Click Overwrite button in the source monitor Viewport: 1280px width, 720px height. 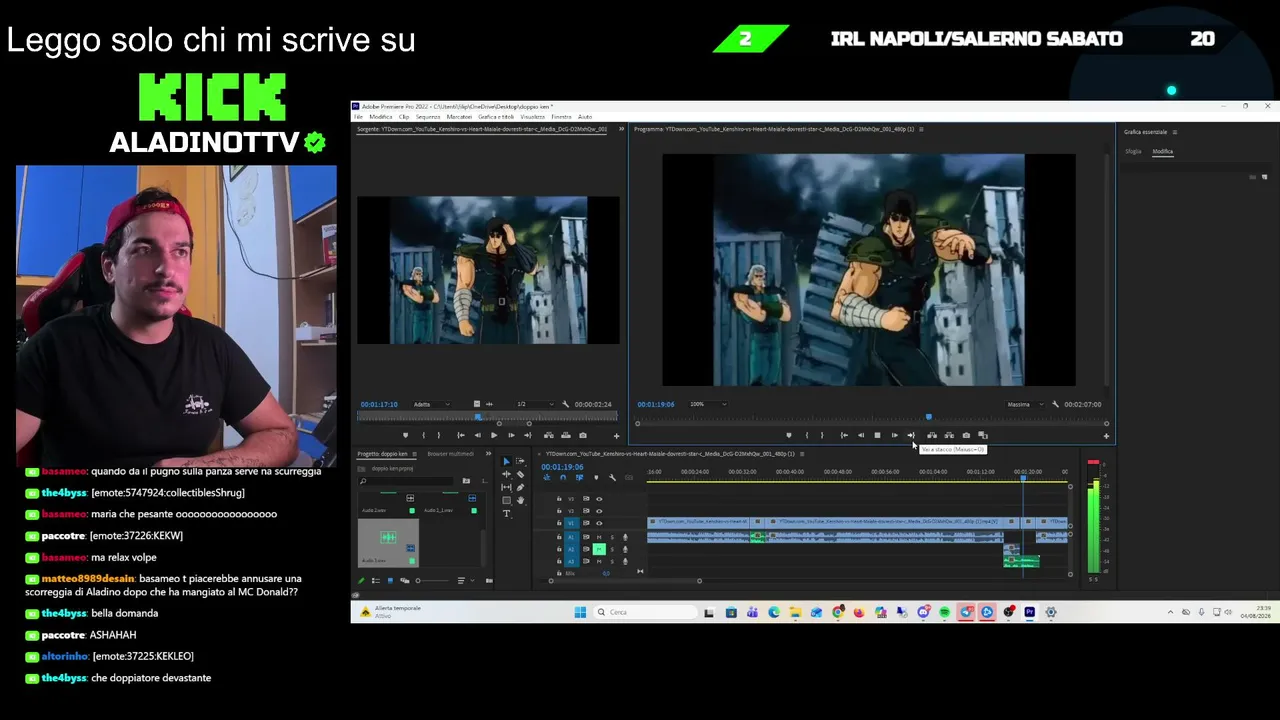(x=565, y=435)
